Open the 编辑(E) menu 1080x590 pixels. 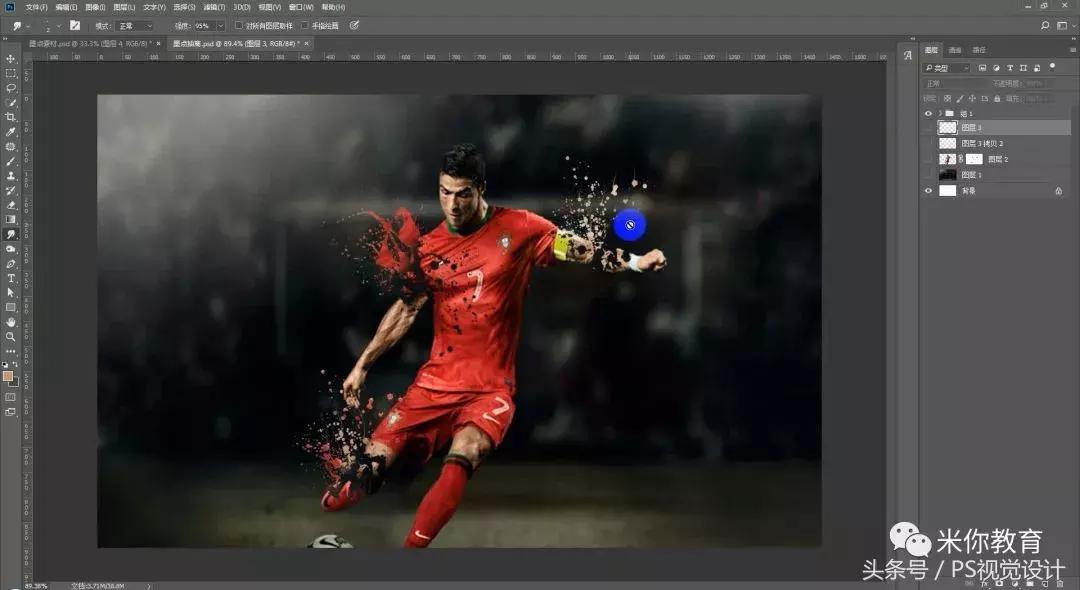(66, 8)
